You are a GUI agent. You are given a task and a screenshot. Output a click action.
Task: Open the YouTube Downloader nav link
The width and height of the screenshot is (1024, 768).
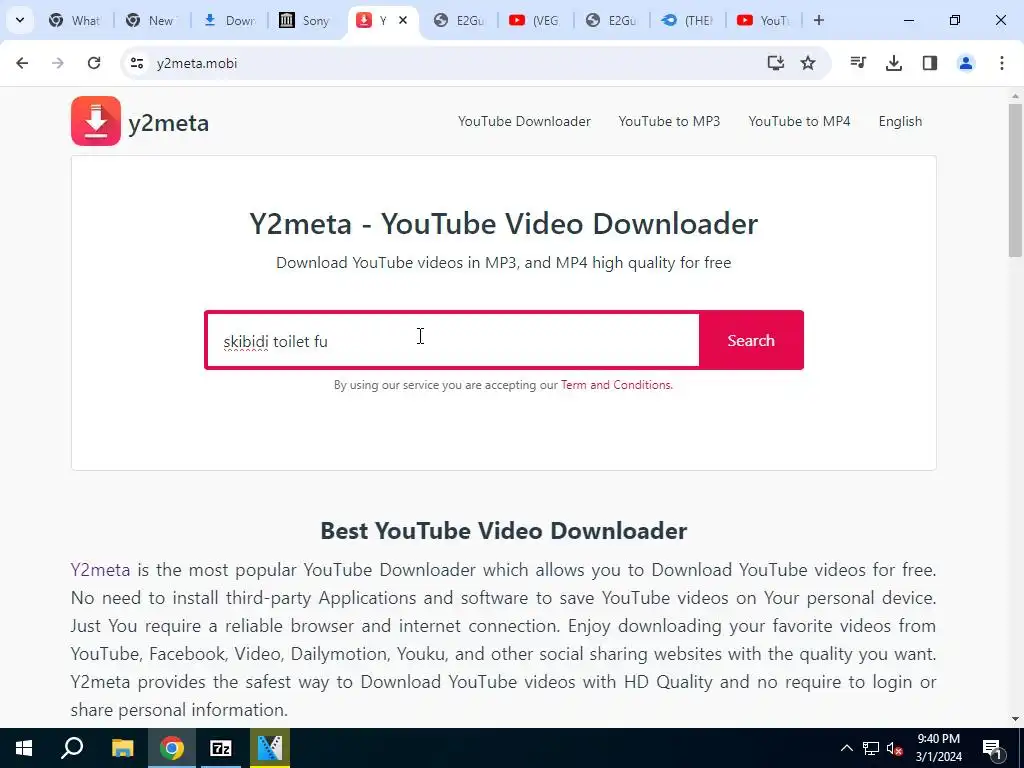pyautogui.click(x=524, y=121)
